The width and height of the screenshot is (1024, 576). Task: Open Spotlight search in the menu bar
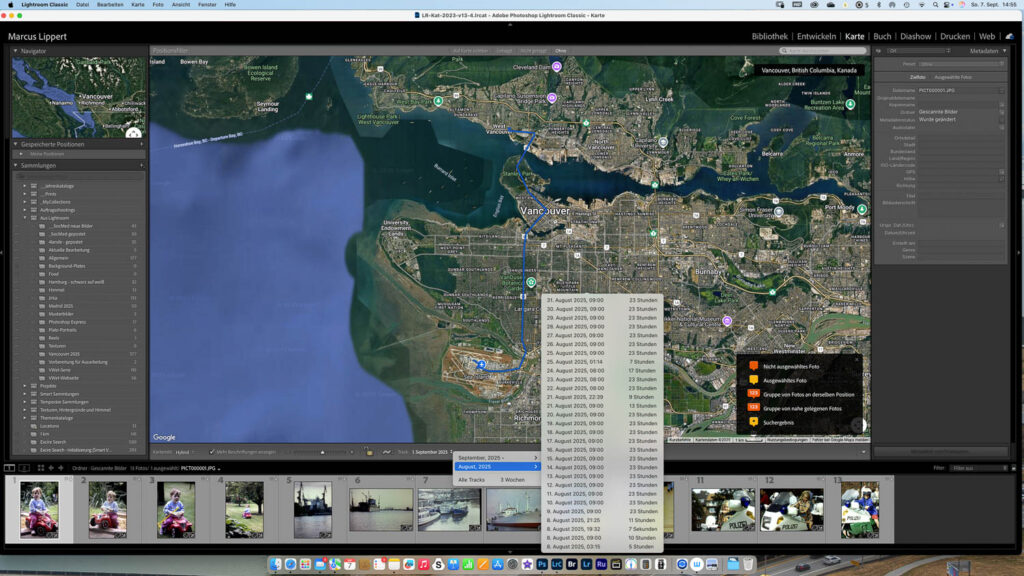pyautogui.click(x=935, y=5)
